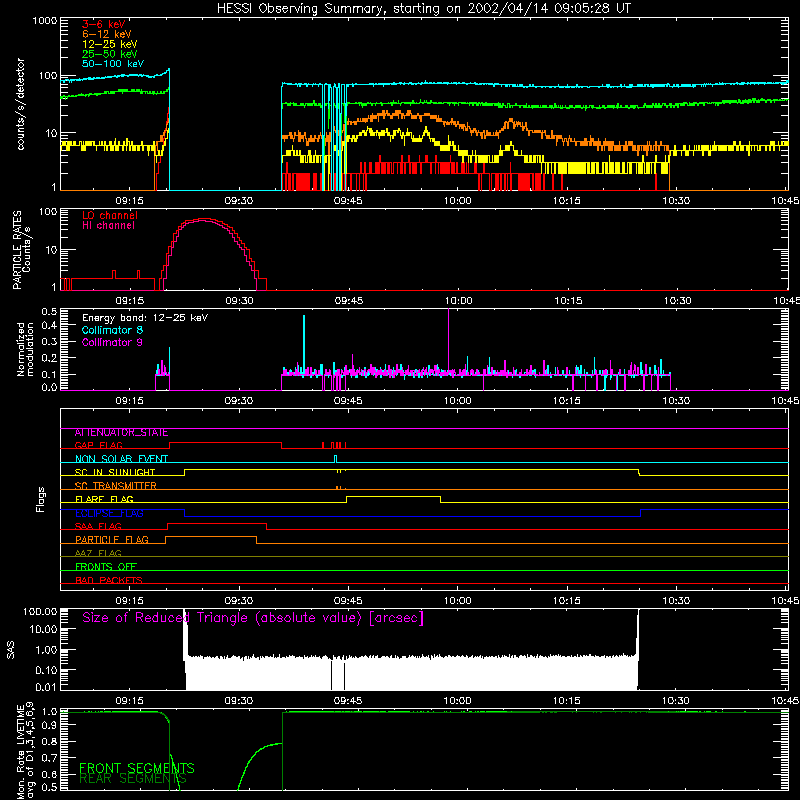Click the HESSI Observing Summary plot title
The image size is (800, 800).
[x=423, y=9]
